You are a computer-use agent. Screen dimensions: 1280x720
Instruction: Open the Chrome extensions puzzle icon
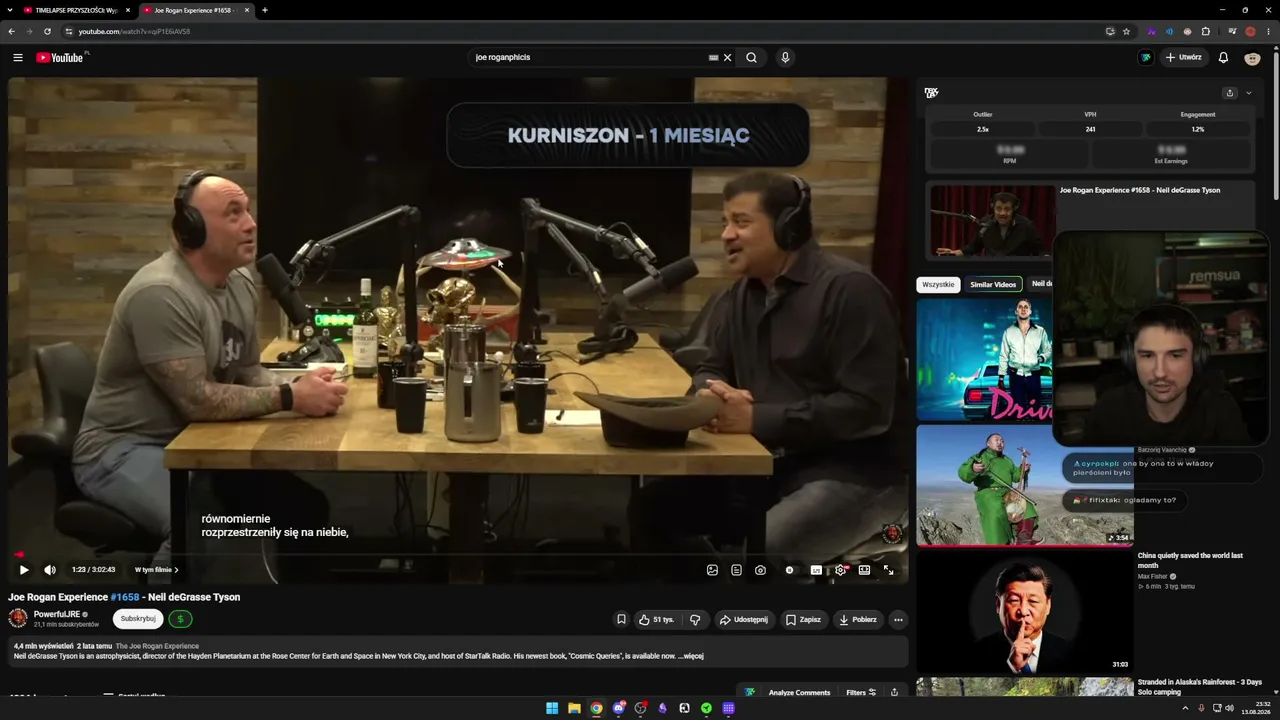tap(1205, 31)
